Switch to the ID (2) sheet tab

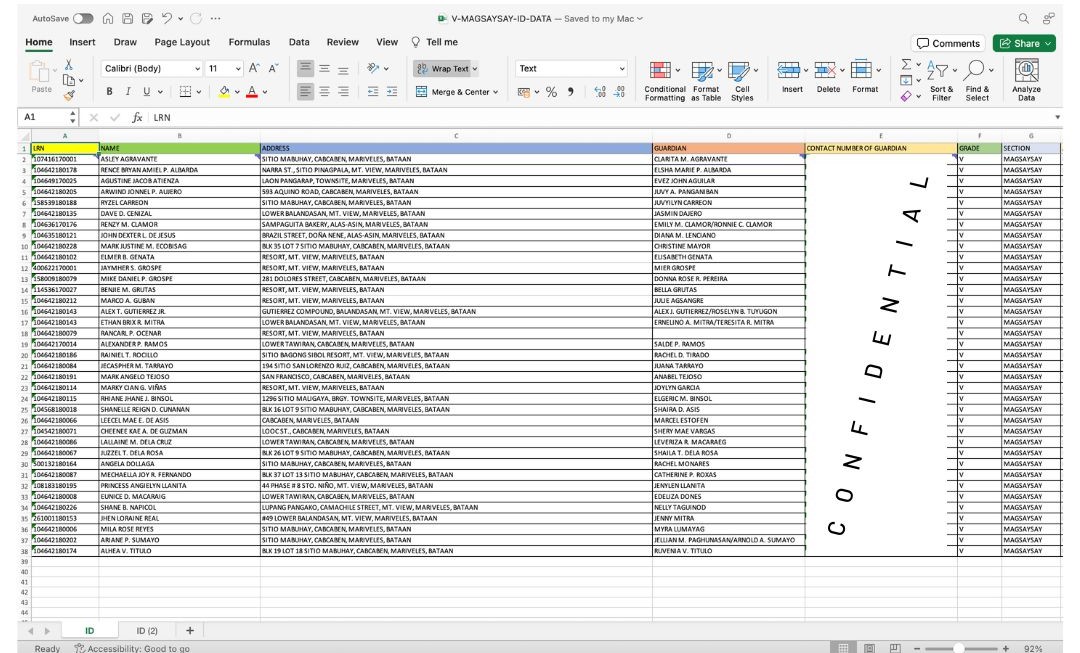147,630
